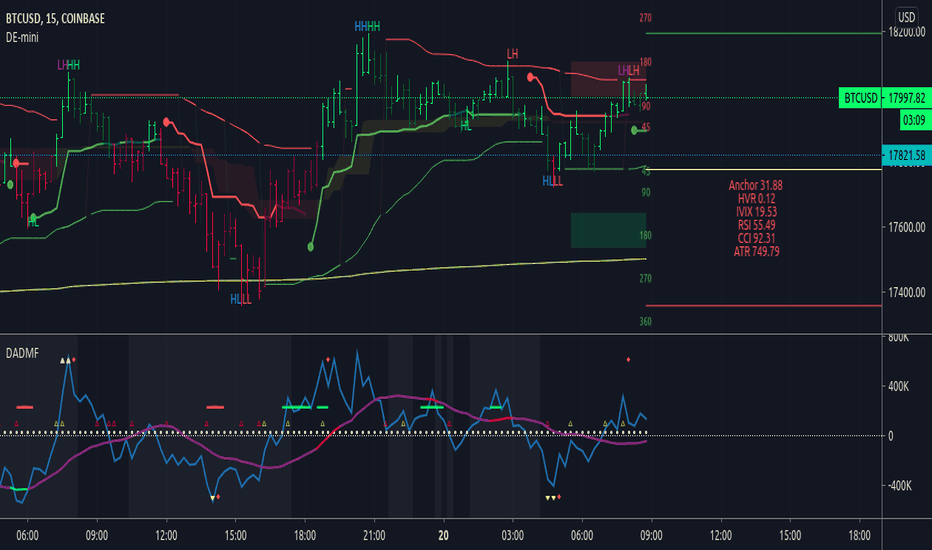932x550 pixels.
Task: Click the HHHH label above the peak
Action: click(367, 26)
